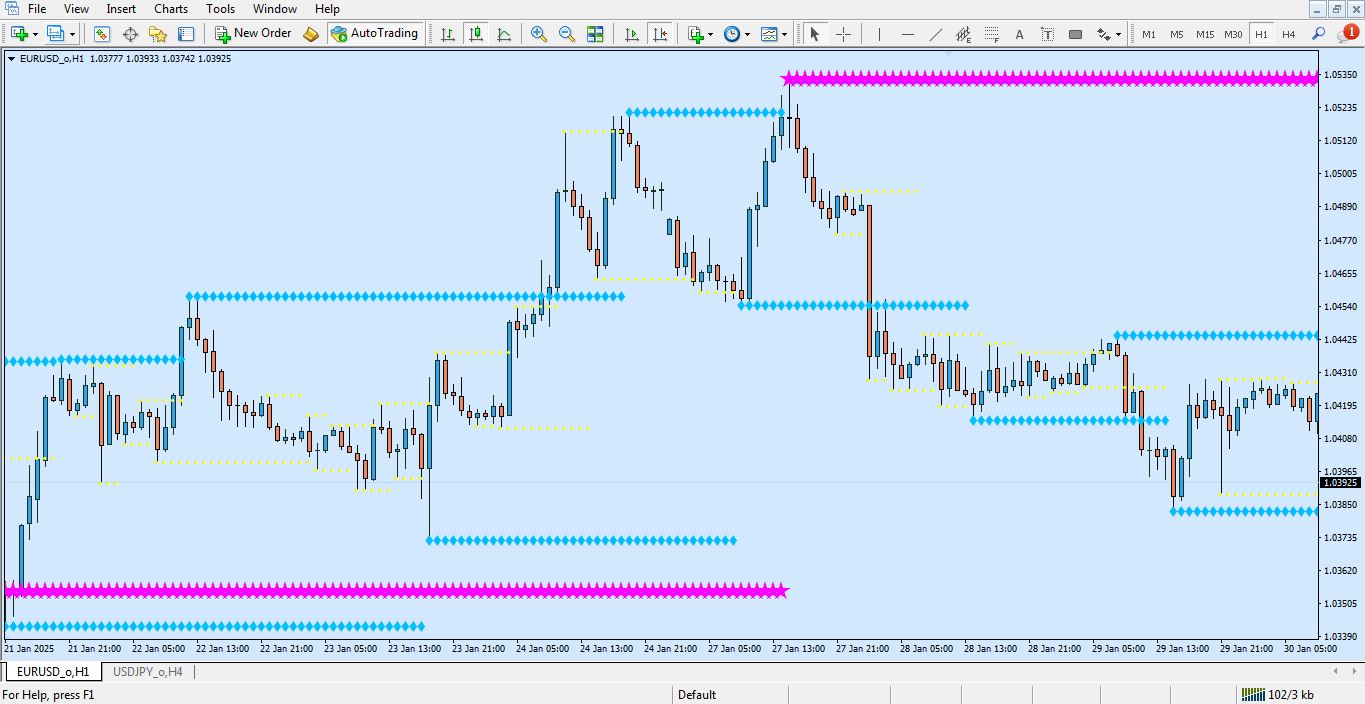Screen dimensions: 1365x704
Task: Zoom in on the chart
Action: (538, 33)
